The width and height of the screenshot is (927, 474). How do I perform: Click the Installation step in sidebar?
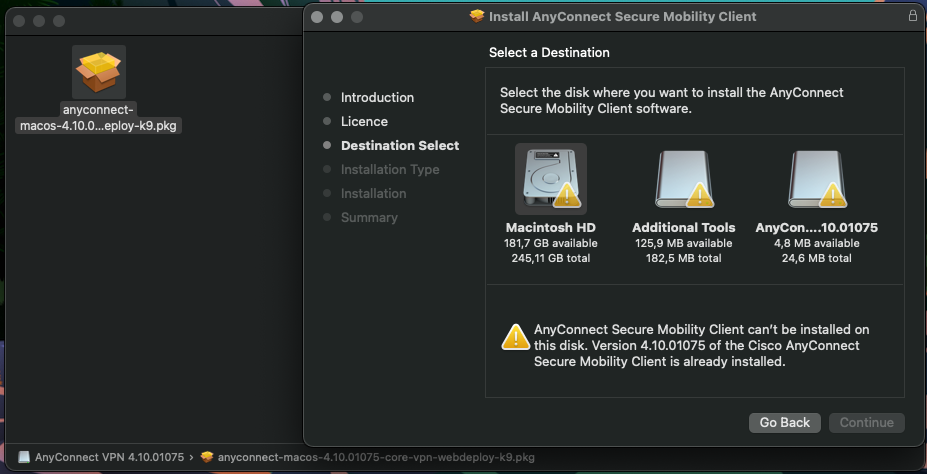pyautogui.click(x=373, y=193)
